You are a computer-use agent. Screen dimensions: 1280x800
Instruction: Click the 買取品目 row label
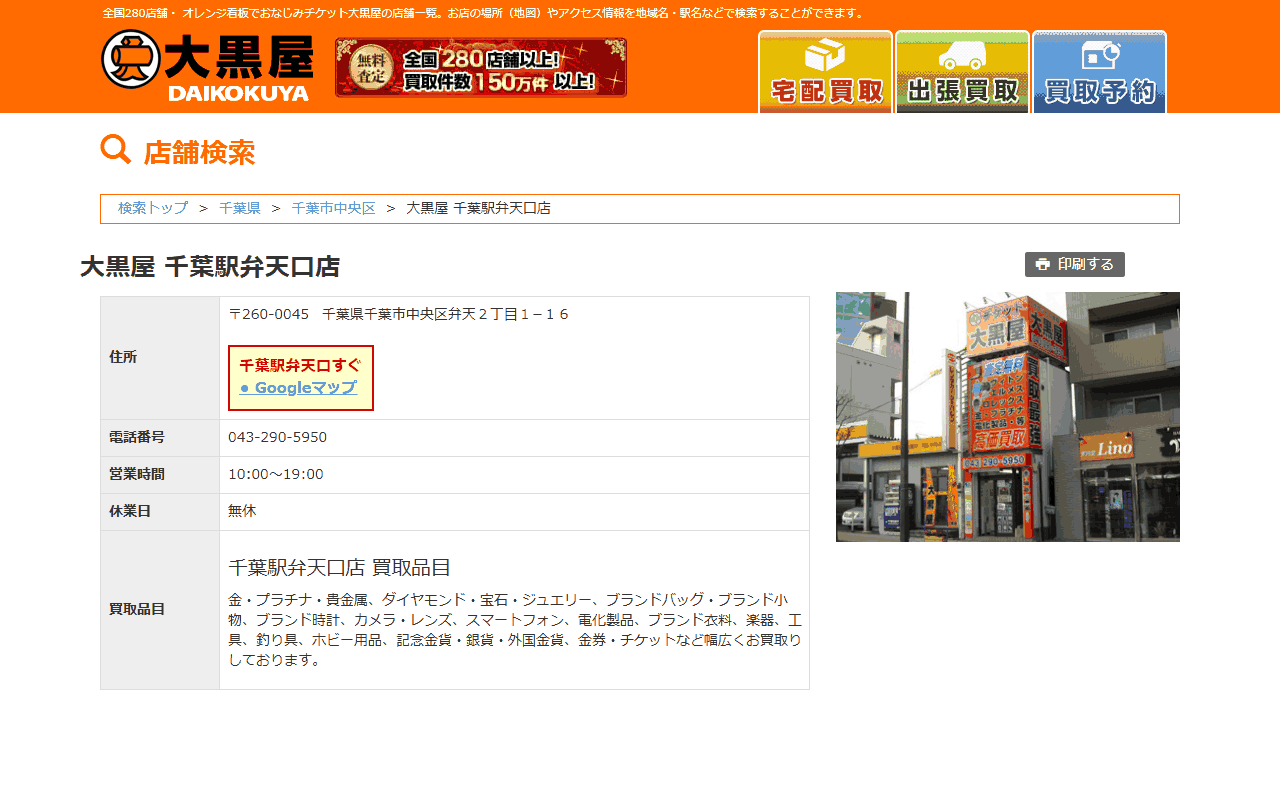click(x=137, y=609)
